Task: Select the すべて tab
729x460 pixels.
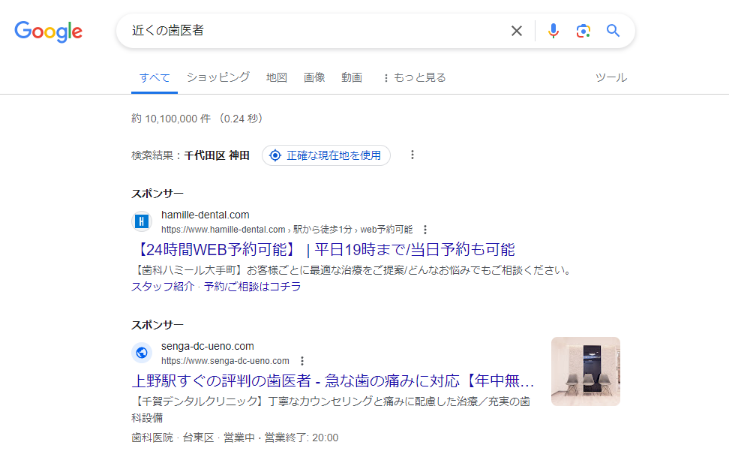Action: [154, 78]
